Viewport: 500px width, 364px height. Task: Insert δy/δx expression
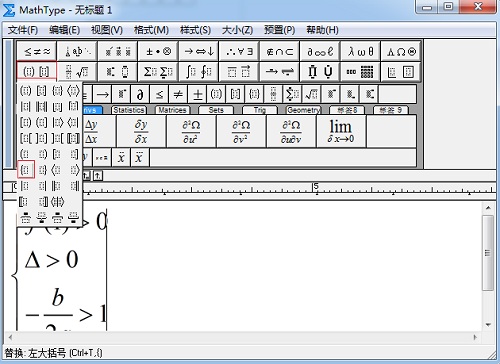(141, 131)
